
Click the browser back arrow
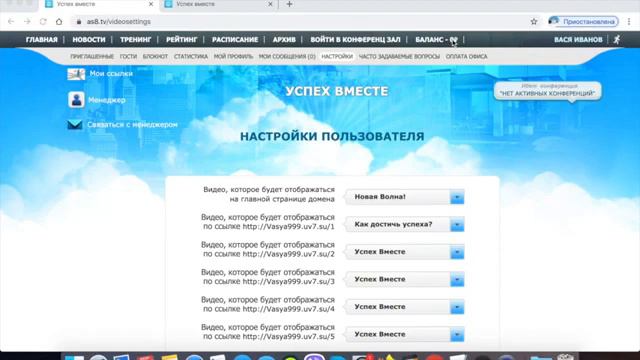[x=11, y=22]
